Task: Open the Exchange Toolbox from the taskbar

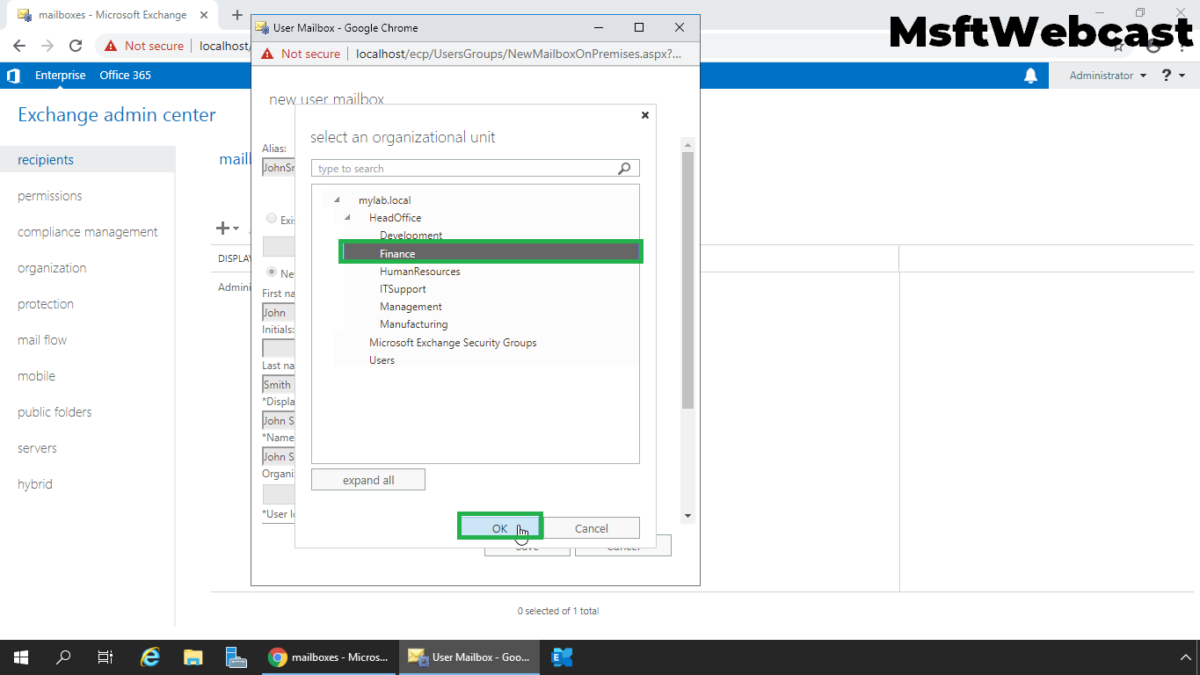Action: [561, 657]
